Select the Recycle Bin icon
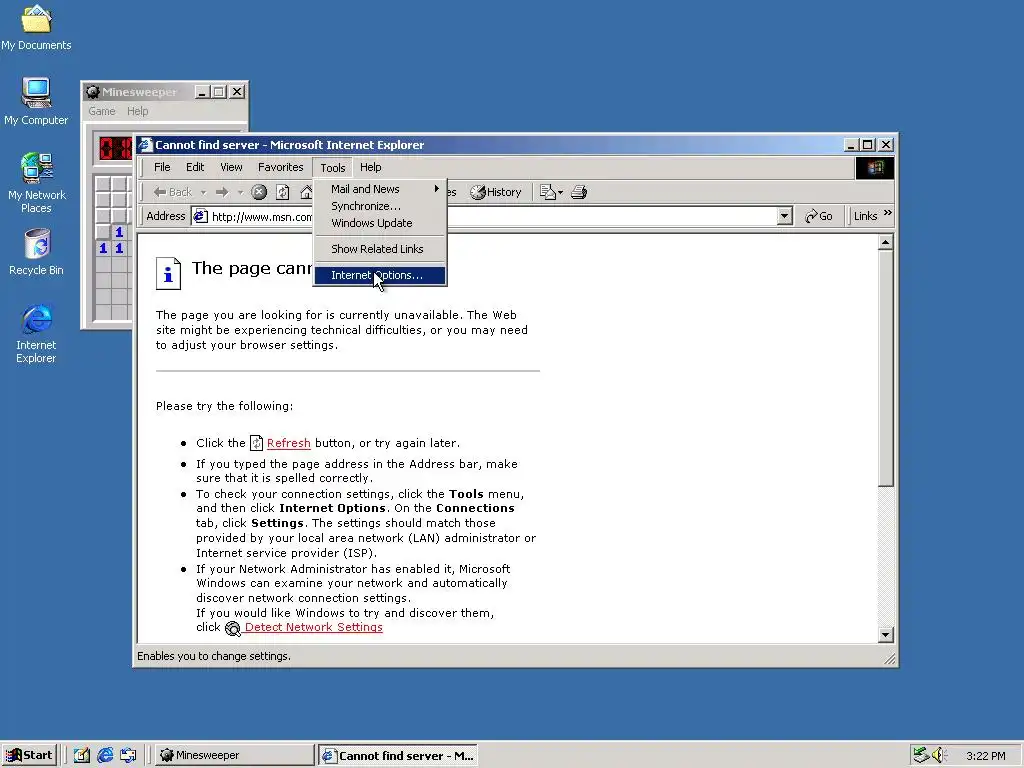 tap(36, 251)
